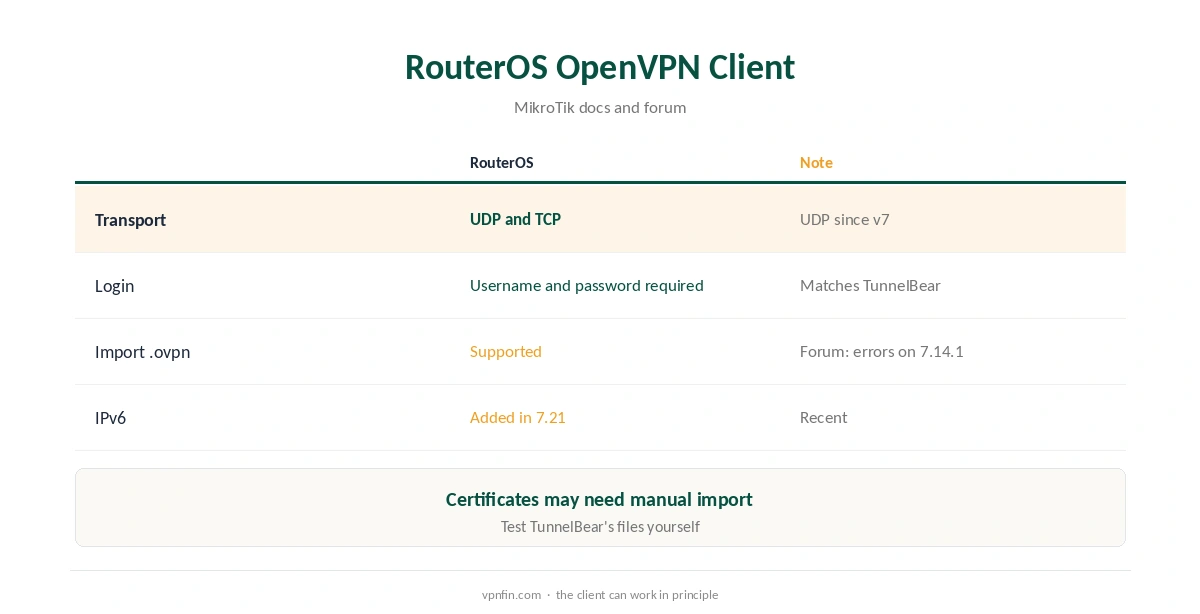Select "Test TunnelBear's files yourself" text

click(x=600, y=526)
